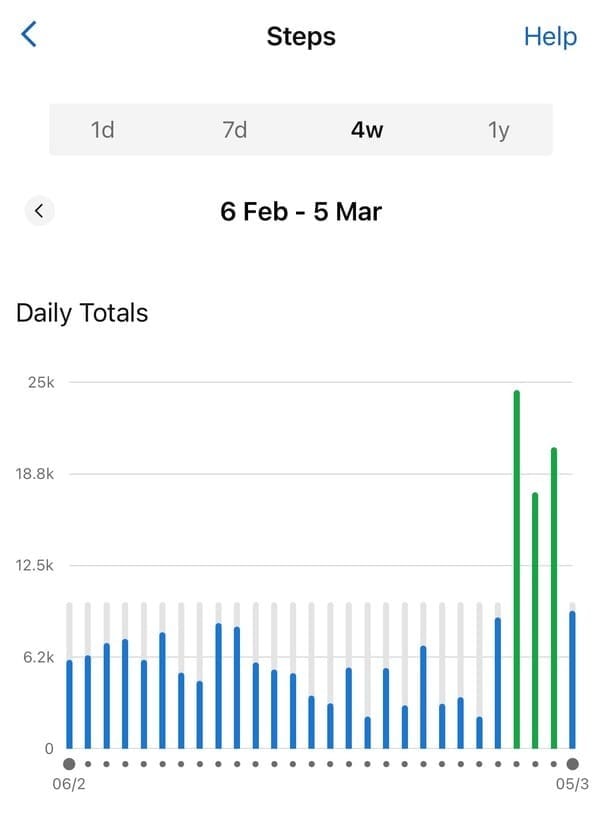Select the 7d time range tab
This screenshot has height=824, width=602.
point(234,130)
